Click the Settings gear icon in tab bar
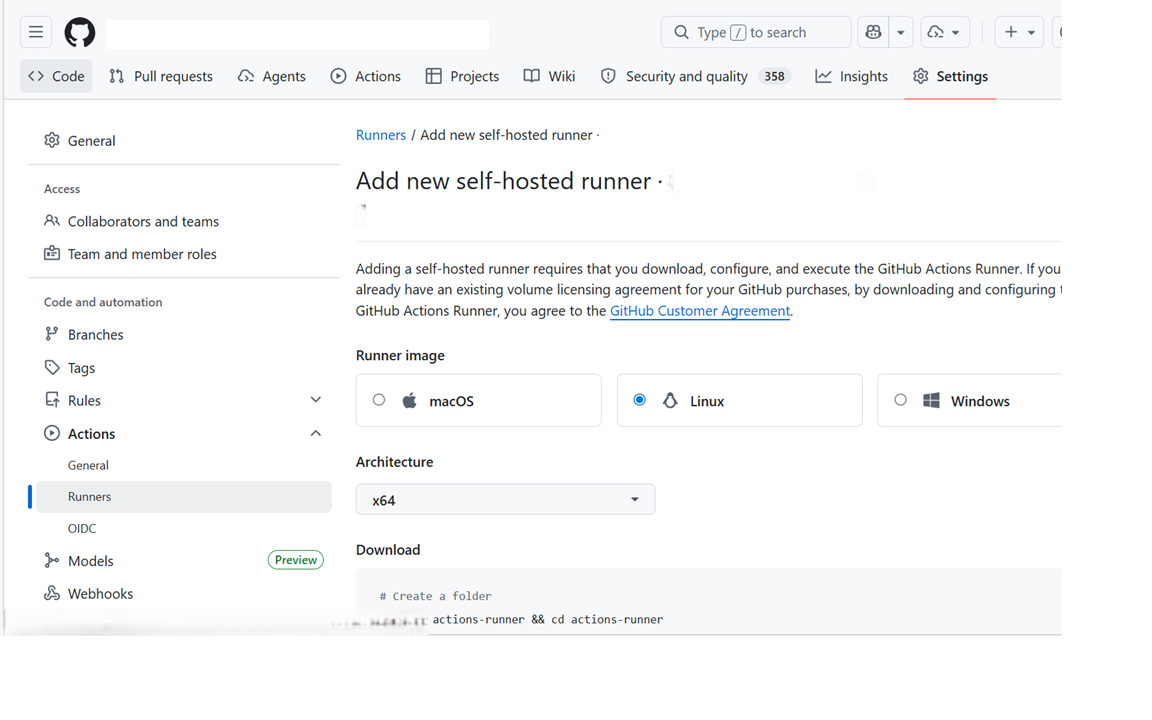Viewport: 1152px width, 720px height. tap(921, 76)
